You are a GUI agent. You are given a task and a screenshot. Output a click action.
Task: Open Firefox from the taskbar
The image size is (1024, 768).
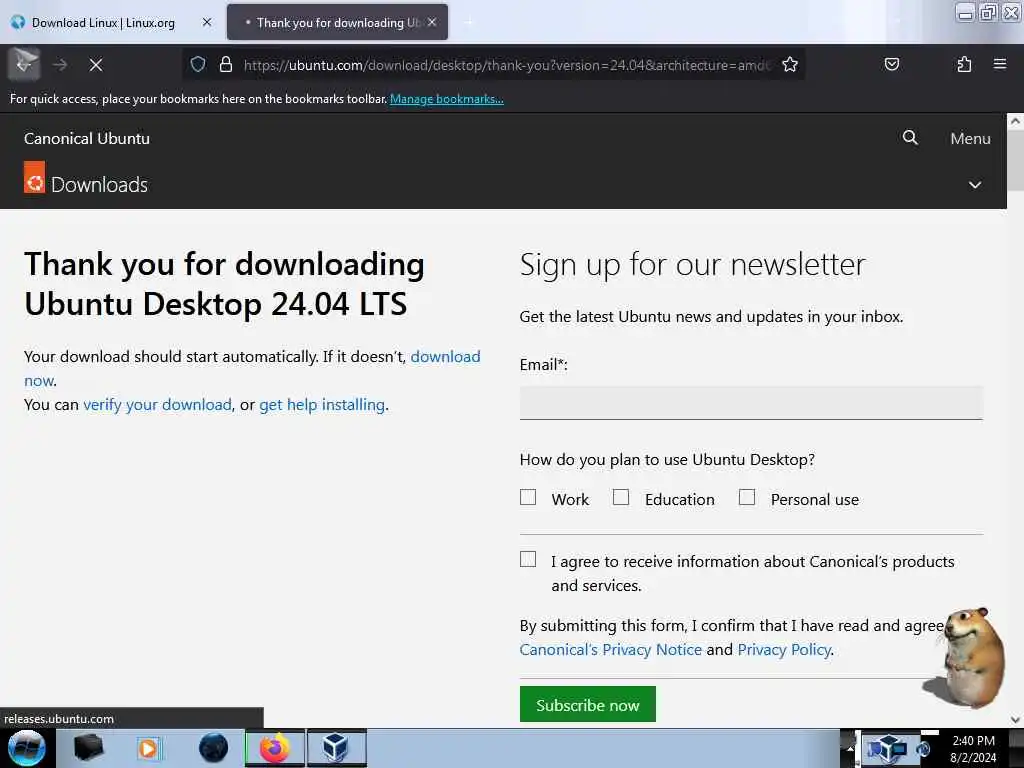pos(275,748)
